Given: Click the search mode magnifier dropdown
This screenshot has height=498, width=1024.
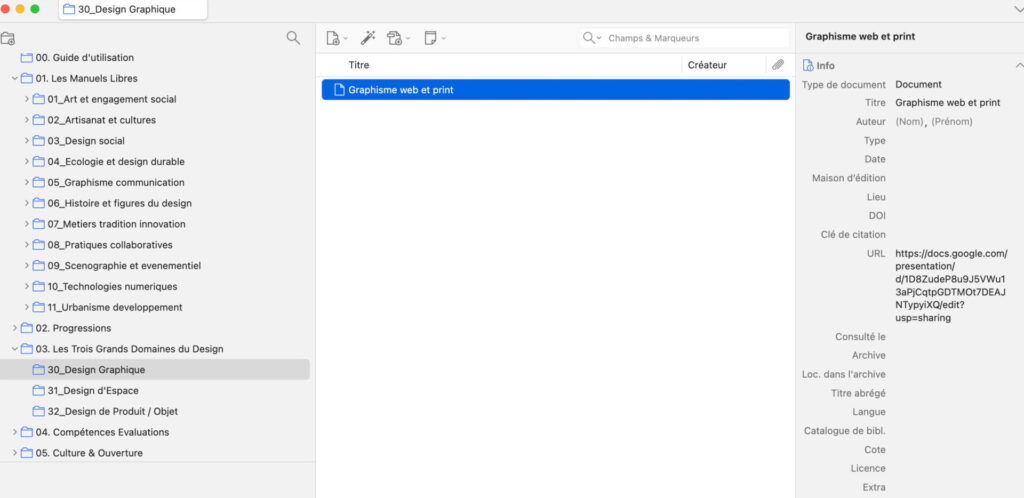Looking at the screenshot, I should 592,38.
